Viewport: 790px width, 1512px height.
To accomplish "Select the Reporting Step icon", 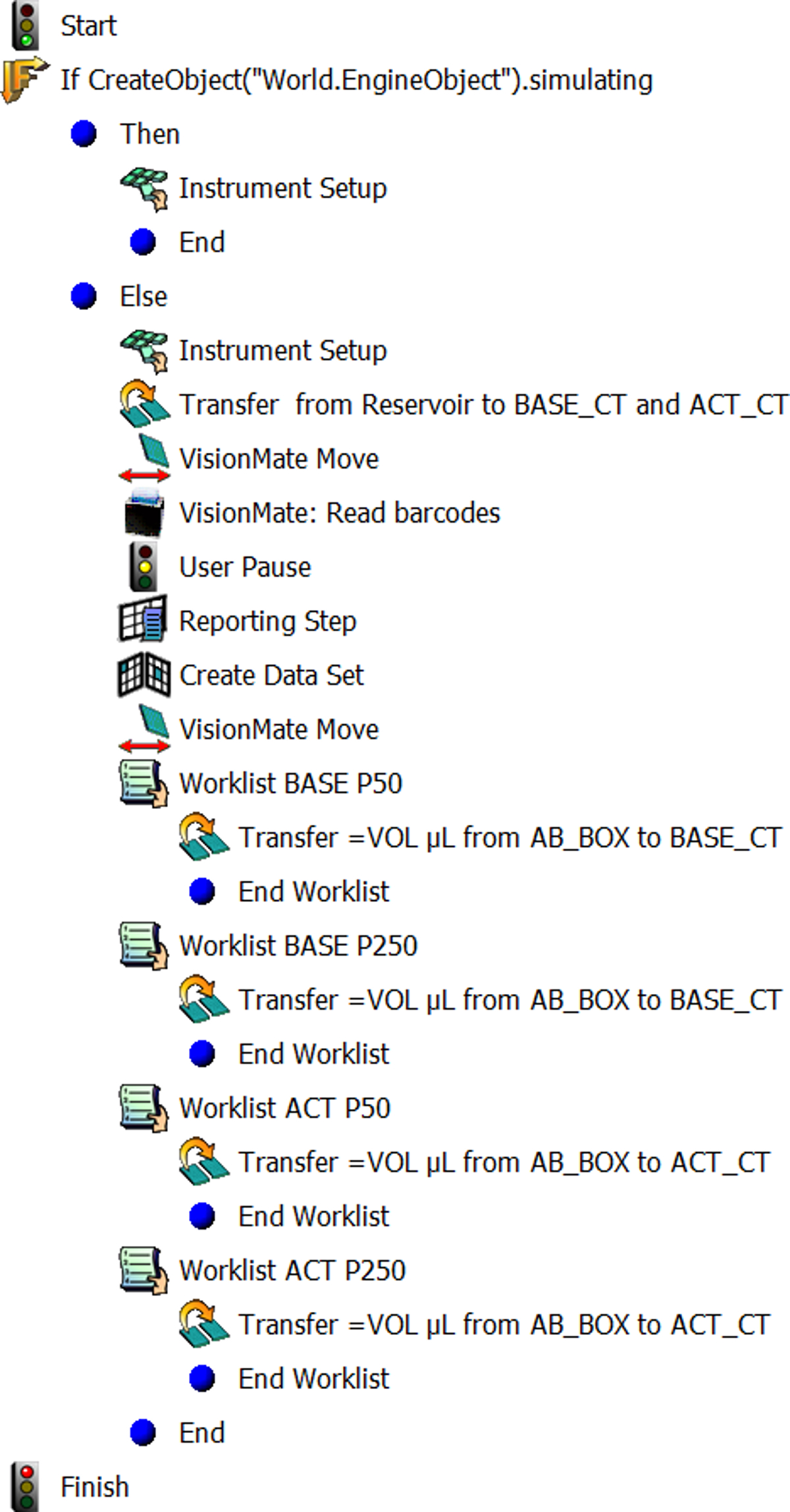I will pos(143,621).
